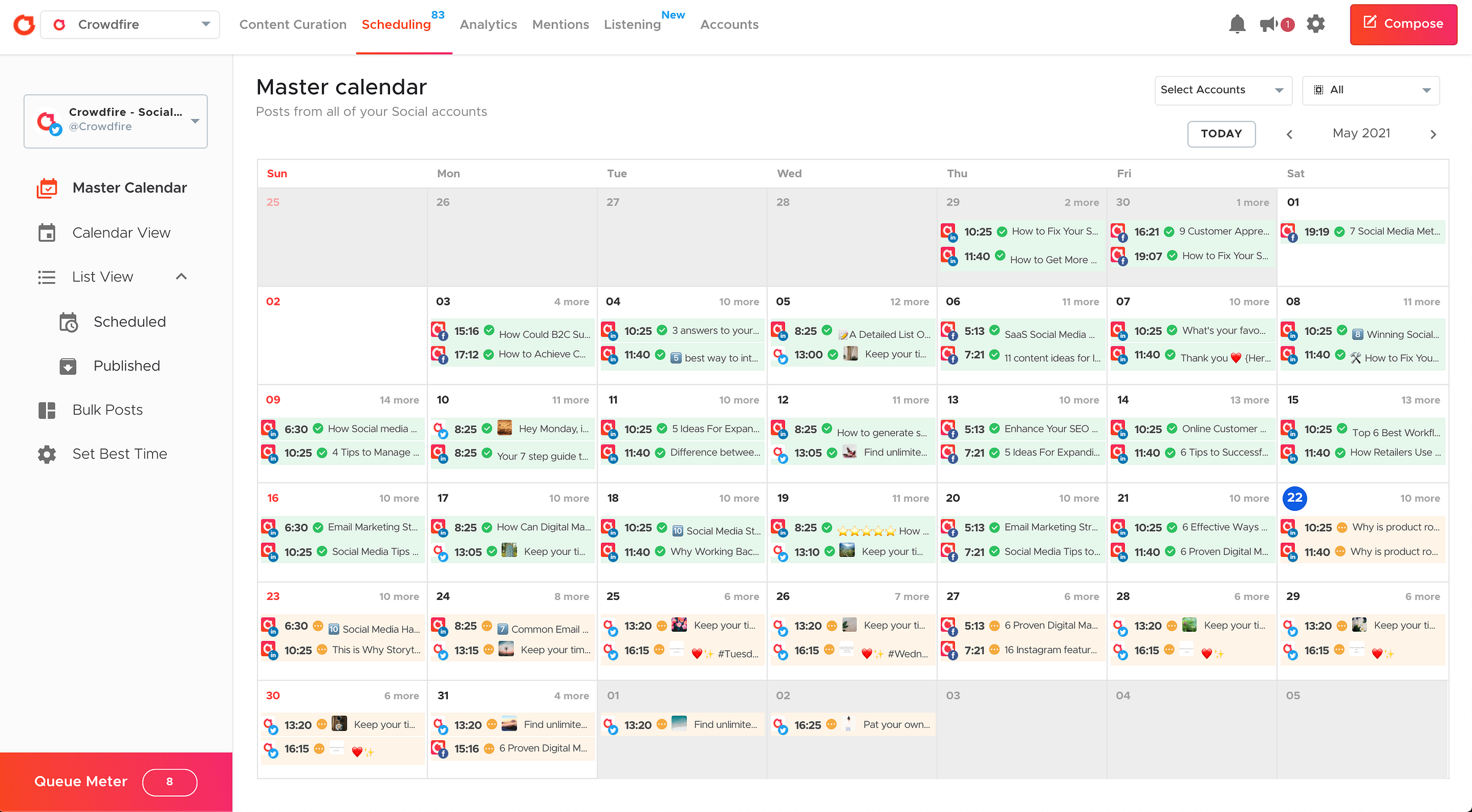1472x812 pixels.
Task: Click the photo thumbnail on Monday 10's Hey Monday post
Action: 504,427
